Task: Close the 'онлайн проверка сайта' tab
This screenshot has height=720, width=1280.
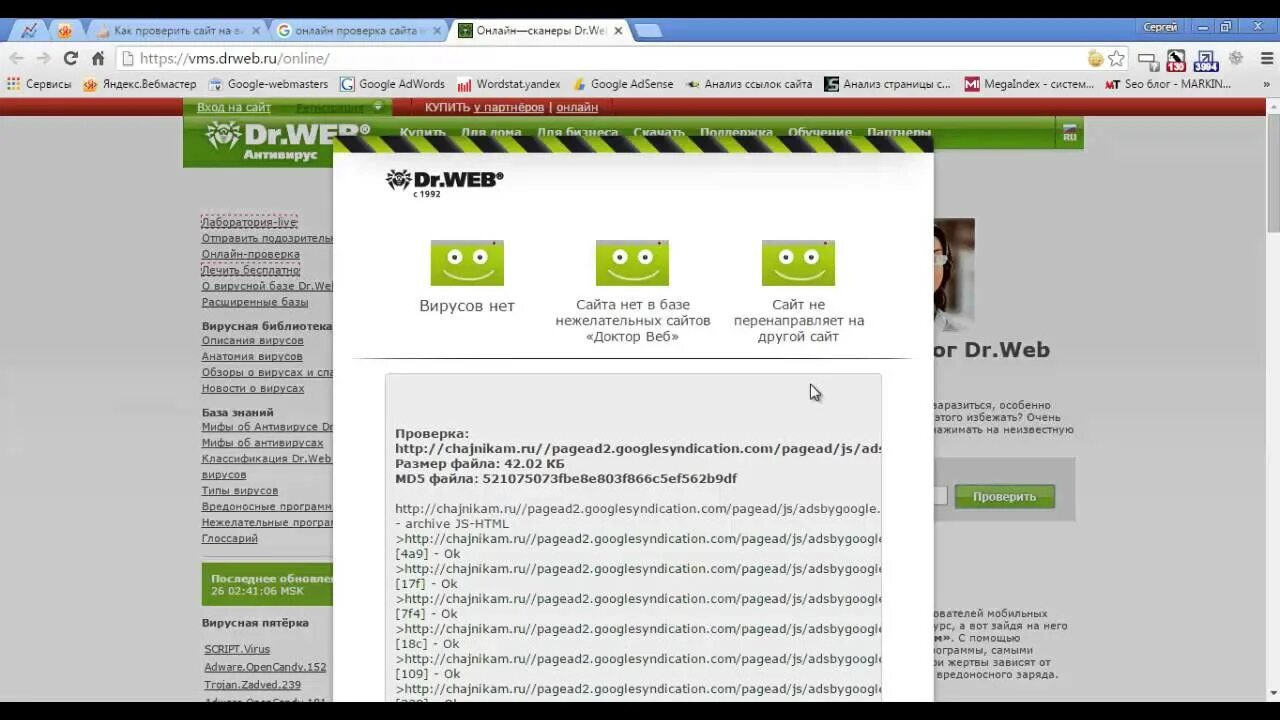Action: [x=436, y=30]
